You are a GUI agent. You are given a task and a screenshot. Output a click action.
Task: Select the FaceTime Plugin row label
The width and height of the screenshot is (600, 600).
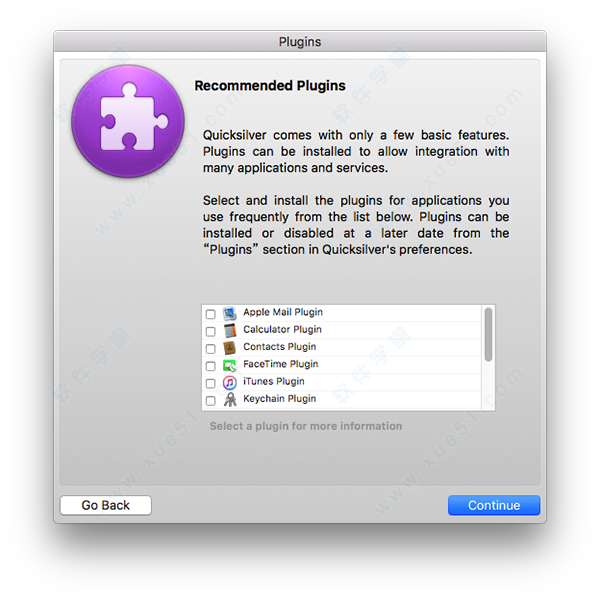pyautogui.click(x=281, y=364)
